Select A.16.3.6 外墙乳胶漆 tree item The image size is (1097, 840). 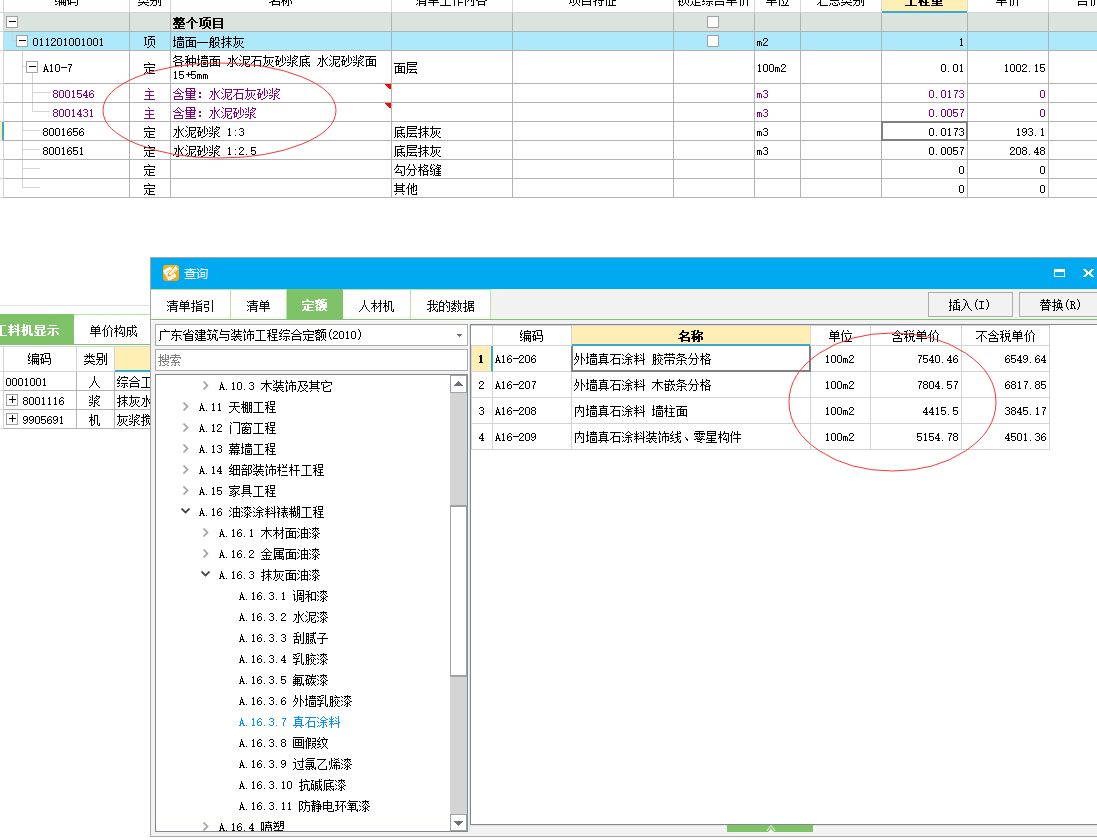coord(295,701)
